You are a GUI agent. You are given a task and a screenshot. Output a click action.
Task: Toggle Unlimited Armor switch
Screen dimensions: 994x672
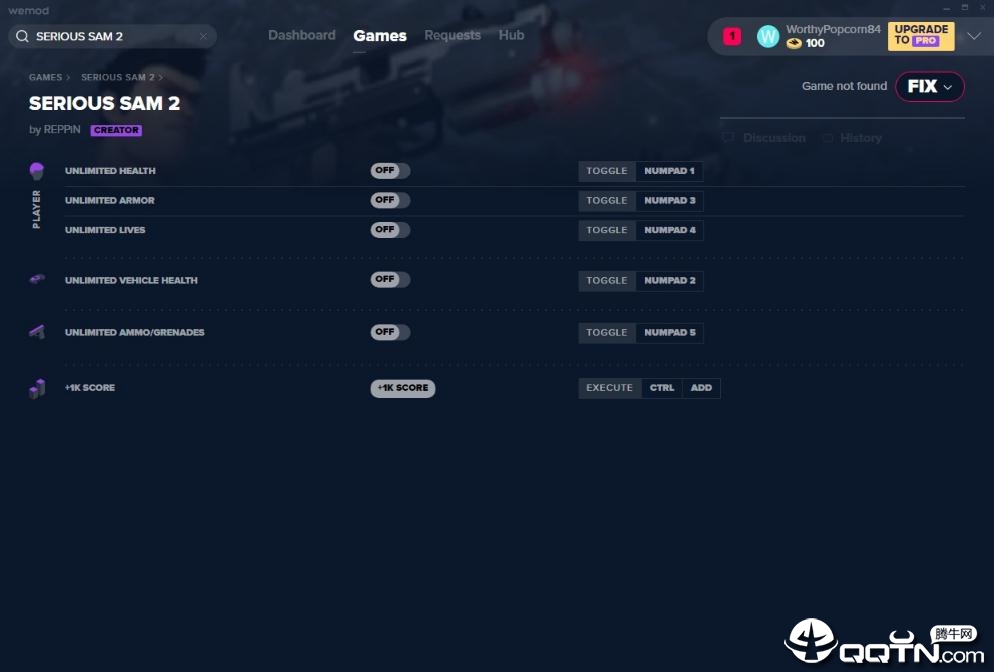pyautogui.click(x=390, y=200)
